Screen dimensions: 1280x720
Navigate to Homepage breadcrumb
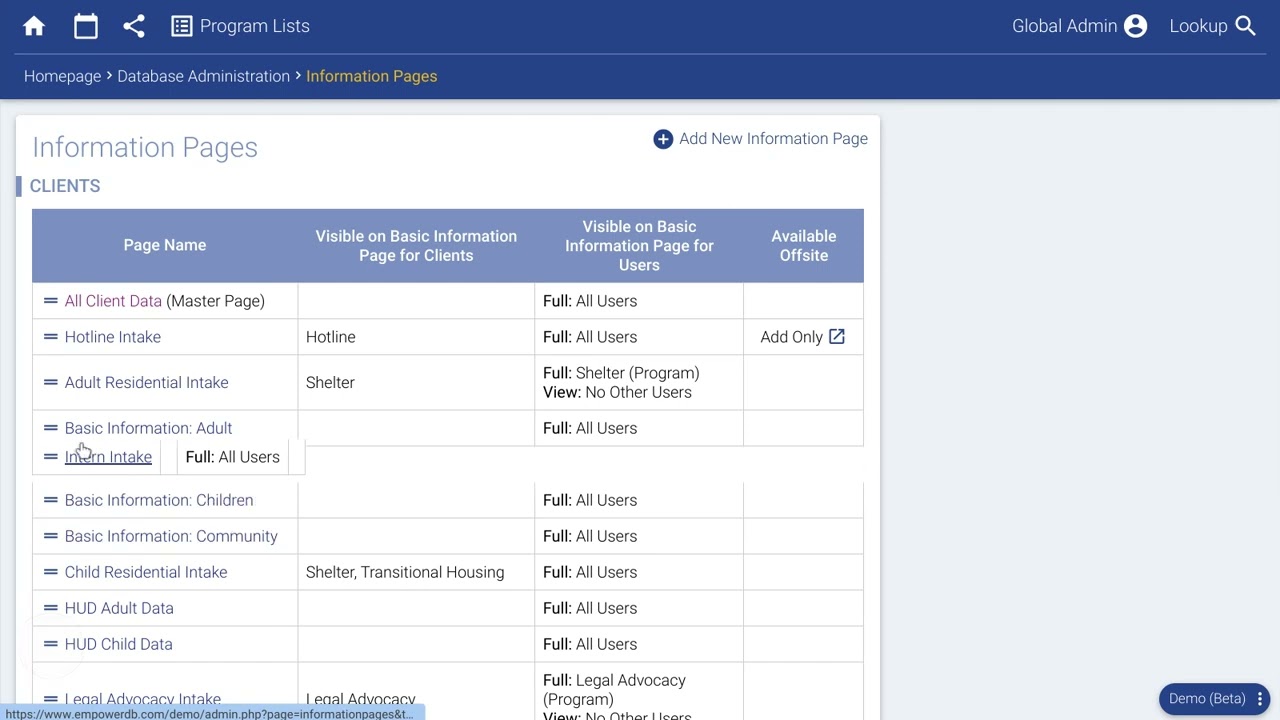point(62,76)
